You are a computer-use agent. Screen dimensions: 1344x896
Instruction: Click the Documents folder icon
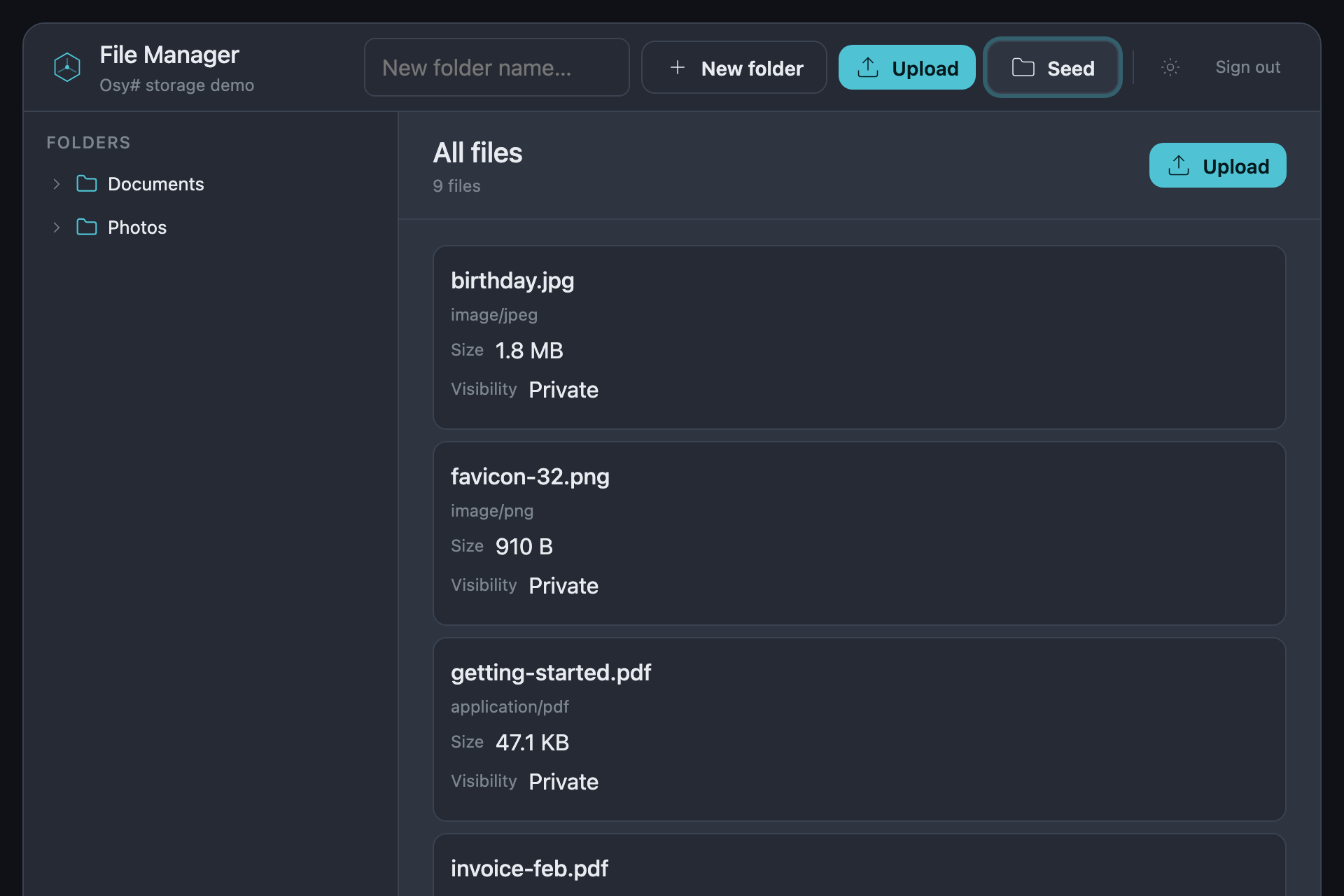click(87, 184)
